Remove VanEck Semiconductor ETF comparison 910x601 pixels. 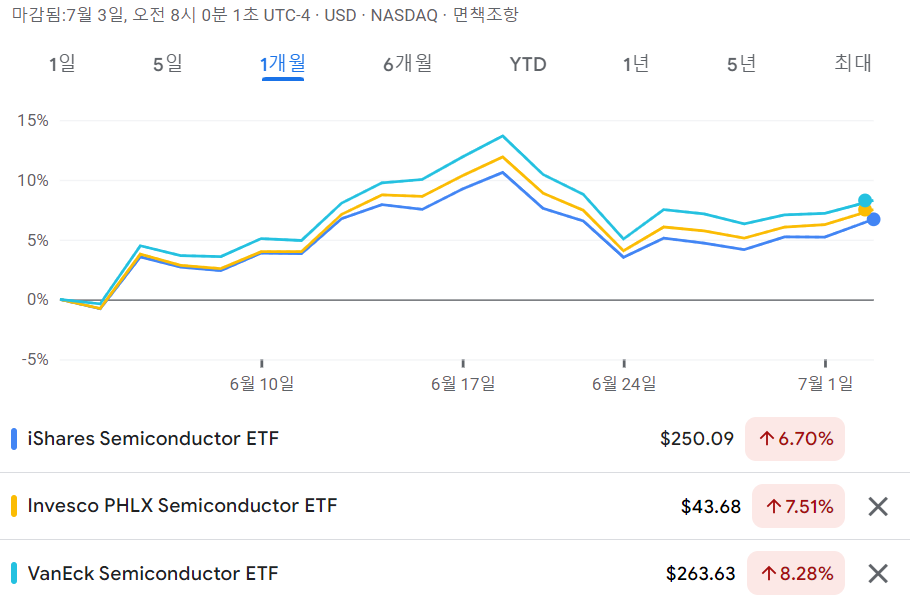pyautogui.click(x=878, y=574)
